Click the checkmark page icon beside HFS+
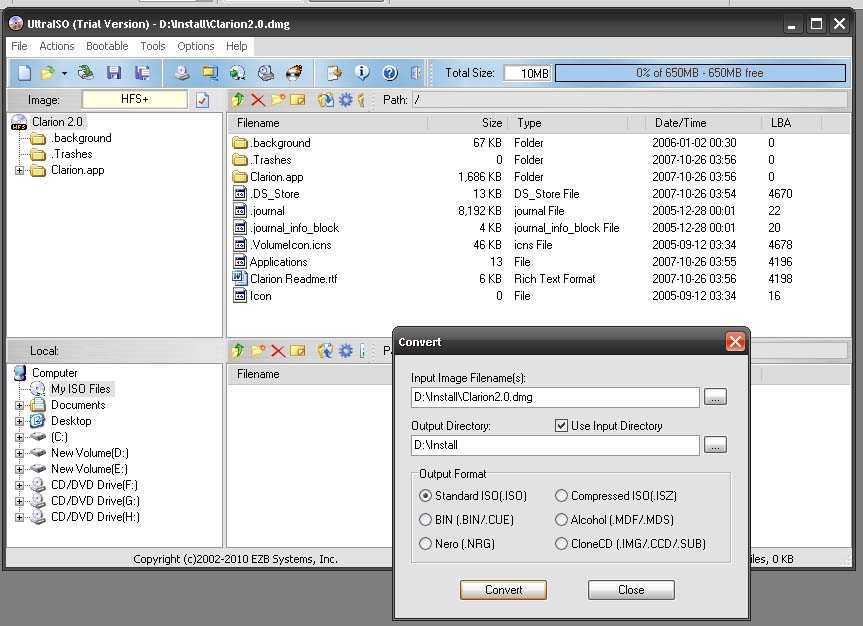 pos(203,100)
